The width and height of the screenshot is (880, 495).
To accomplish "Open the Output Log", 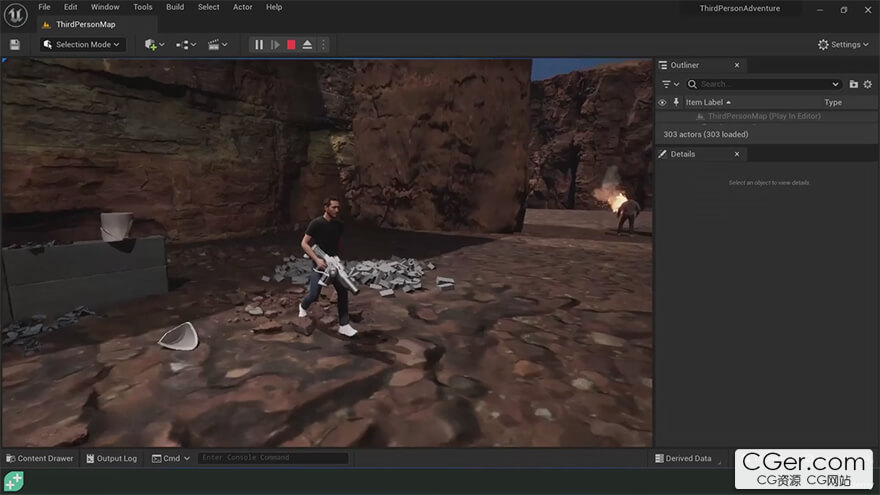I will pos(112,458).
